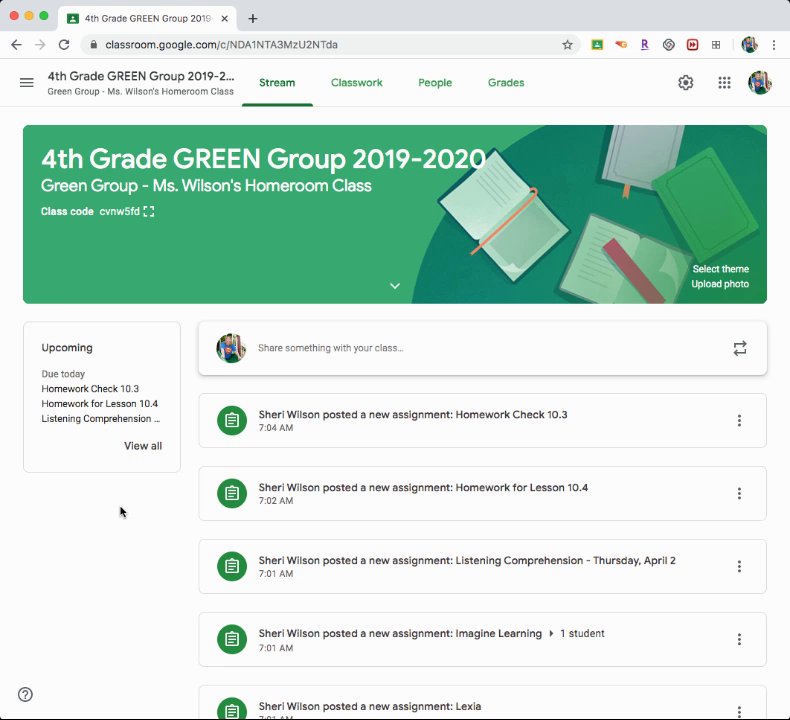Open Chrome three-dot menu
The height and width of the screenshot is (720, 790).
pos(774,45)
